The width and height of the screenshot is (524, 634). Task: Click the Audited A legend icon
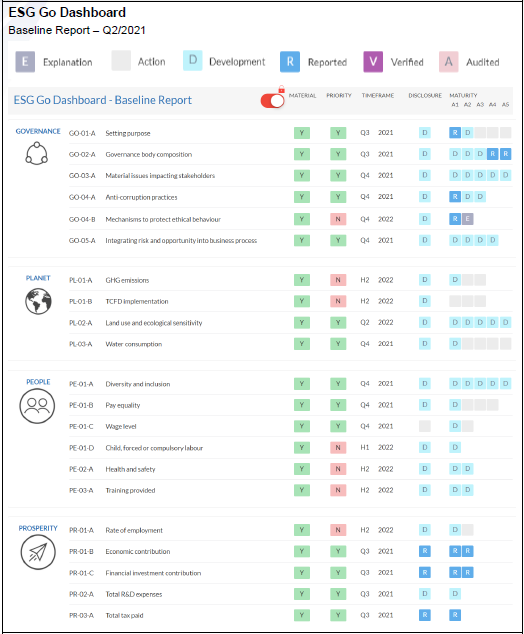point(448,62)
